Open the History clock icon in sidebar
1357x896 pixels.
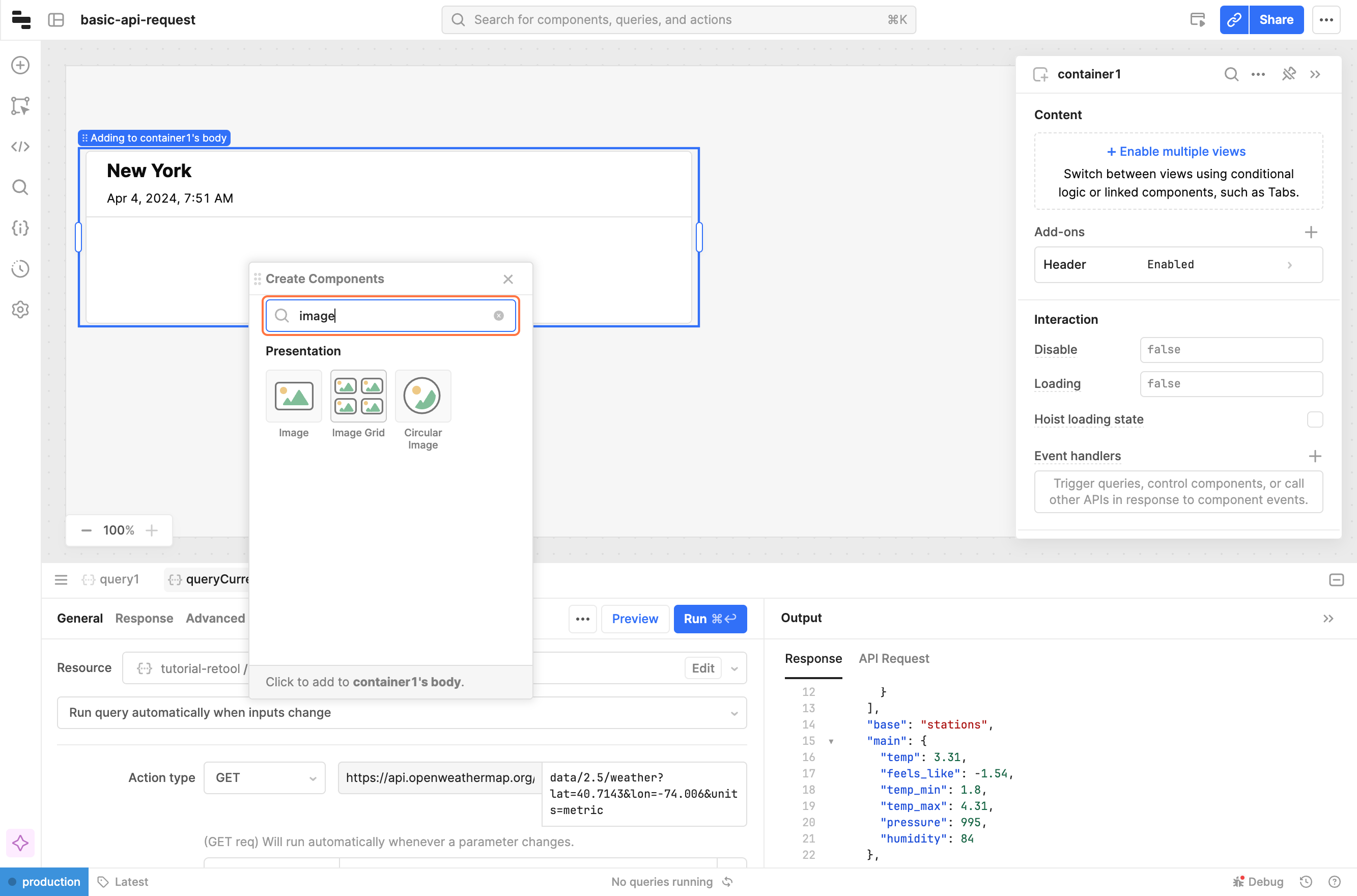pyautogui.click(x=20, y=269)
